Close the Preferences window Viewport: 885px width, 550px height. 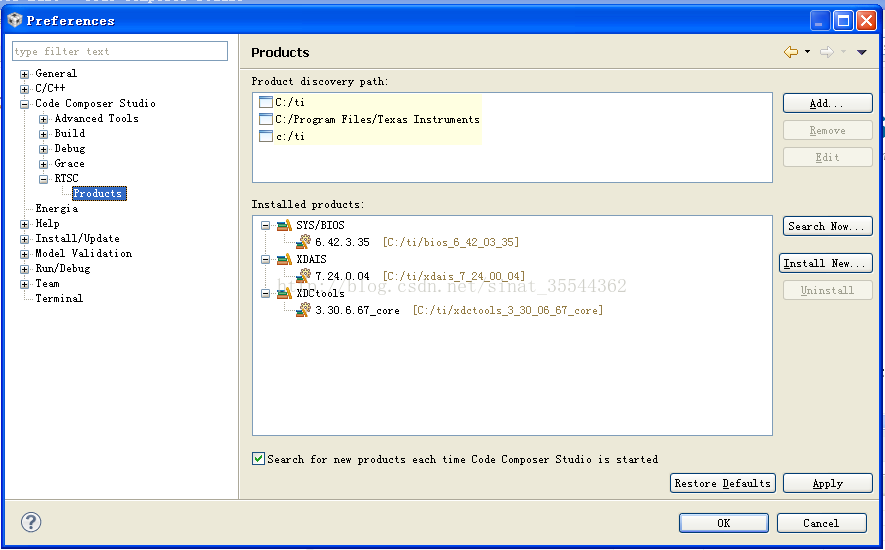point(866,21)
